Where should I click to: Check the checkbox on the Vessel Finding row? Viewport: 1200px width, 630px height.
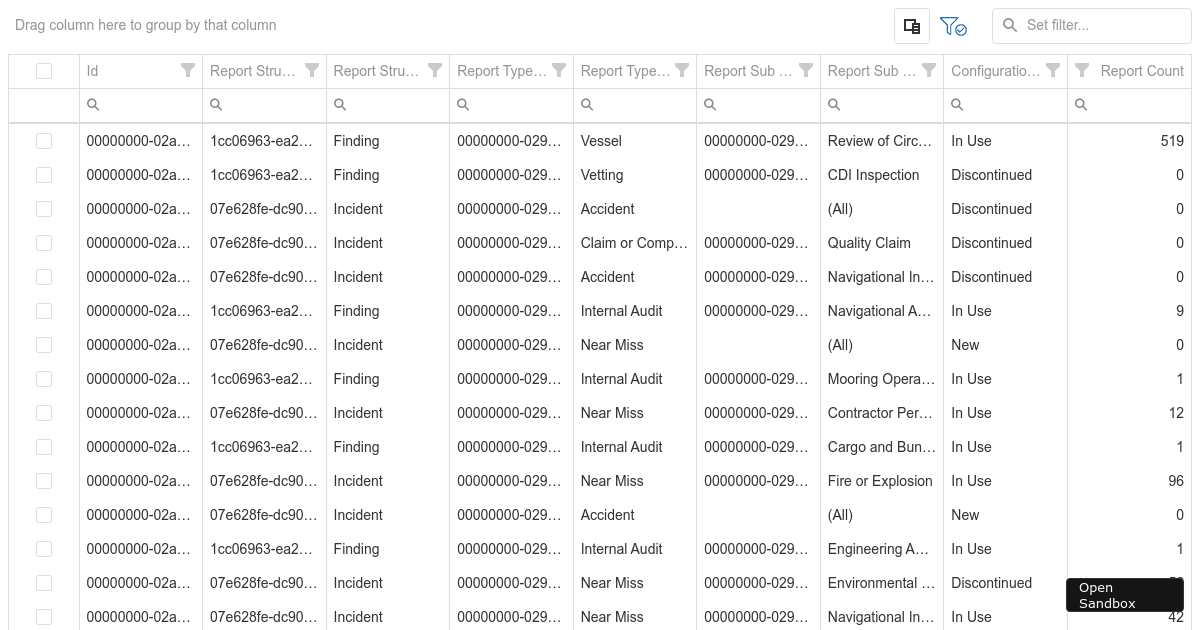pyautogui.click(x=44, y=141)
